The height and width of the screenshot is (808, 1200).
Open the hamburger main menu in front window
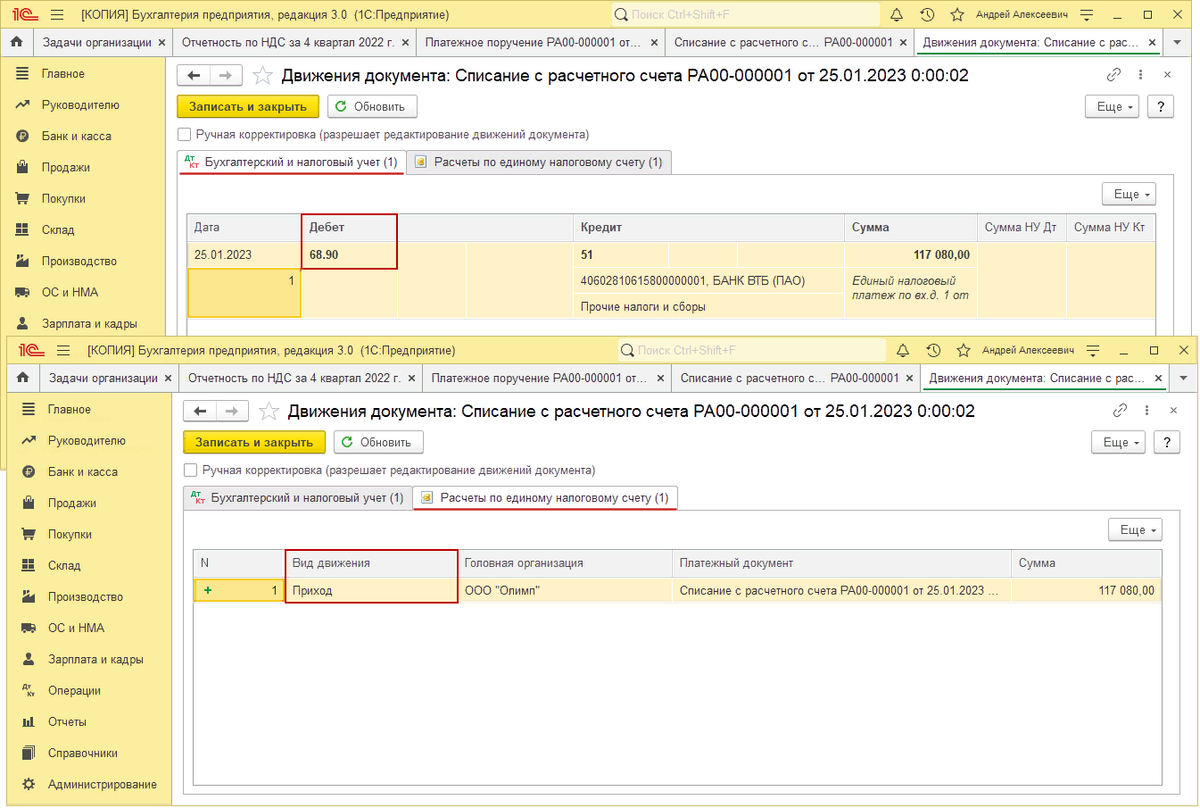tap(62, 351)
